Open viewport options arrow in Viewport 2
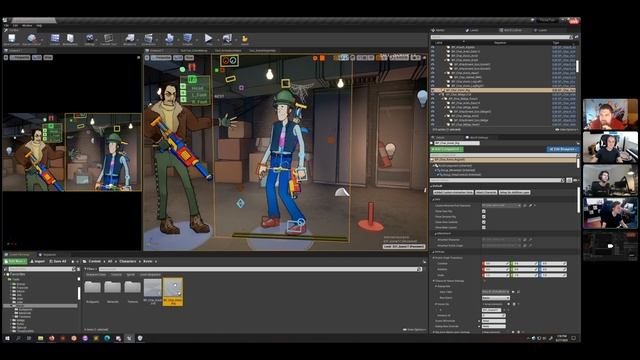Image resolution: width=640 pixels, height=360 pixels. pyautogui.click(x=147, y=58)
